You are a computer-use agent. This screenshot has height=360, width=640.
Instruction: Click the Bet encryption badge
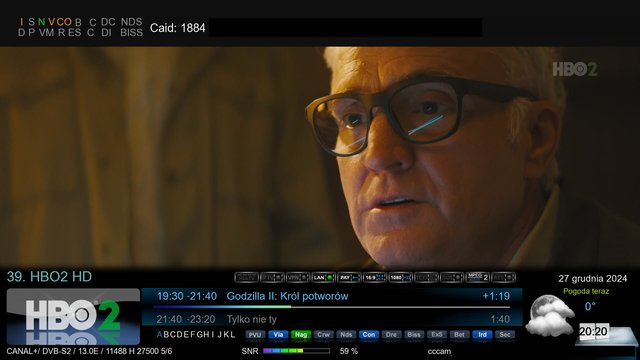tap(459, 335)
